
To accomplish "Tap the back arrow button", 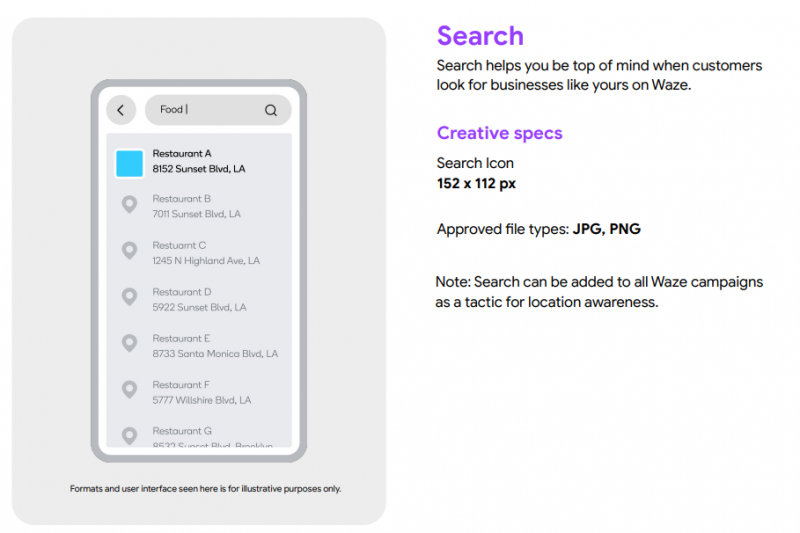I will 121,110.
